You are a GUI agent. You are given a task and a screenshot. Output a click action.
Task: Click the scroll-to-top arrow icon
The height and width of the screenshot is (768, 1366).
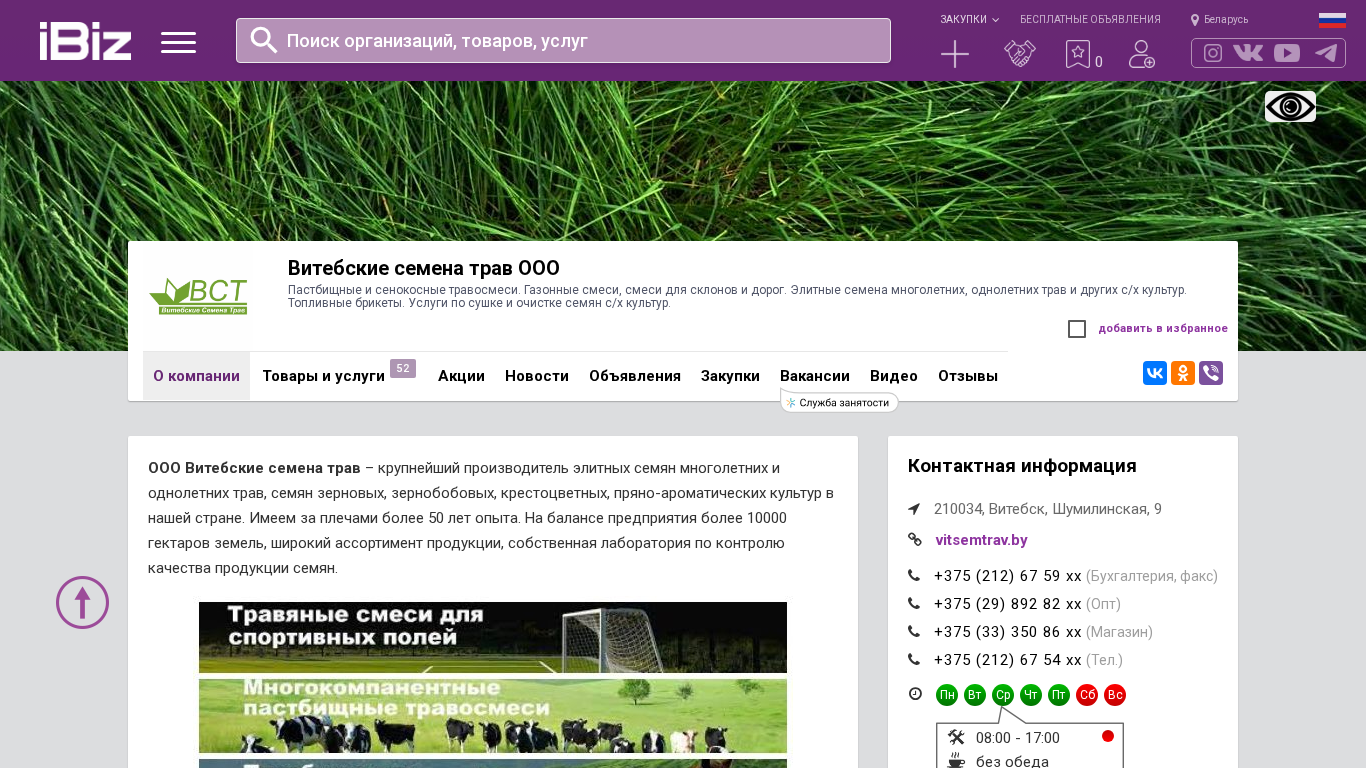coord(82,602)
